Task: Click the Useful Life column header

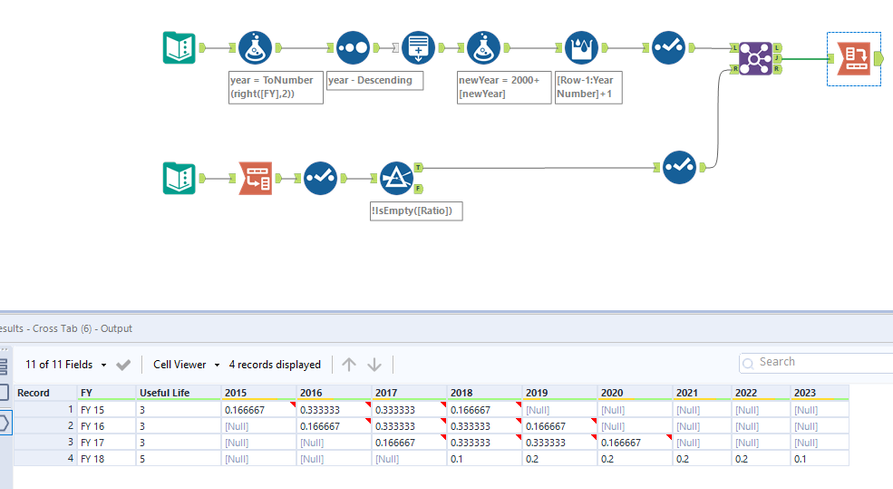Action: coord(178,393)
